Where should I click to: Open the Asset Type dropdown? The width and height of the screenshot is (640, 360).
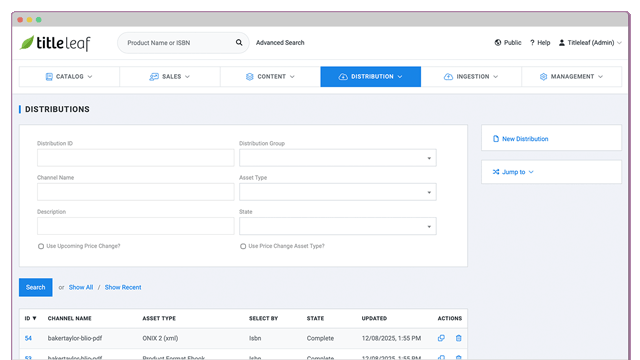coord(338,192)
